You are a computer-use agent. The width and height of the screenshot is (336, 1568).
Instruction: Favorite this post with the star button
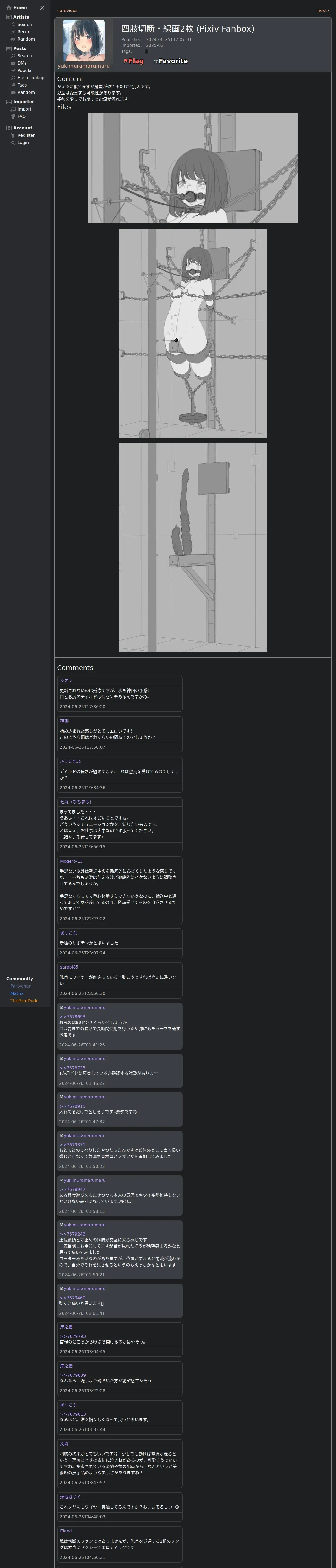coord(171,61)
